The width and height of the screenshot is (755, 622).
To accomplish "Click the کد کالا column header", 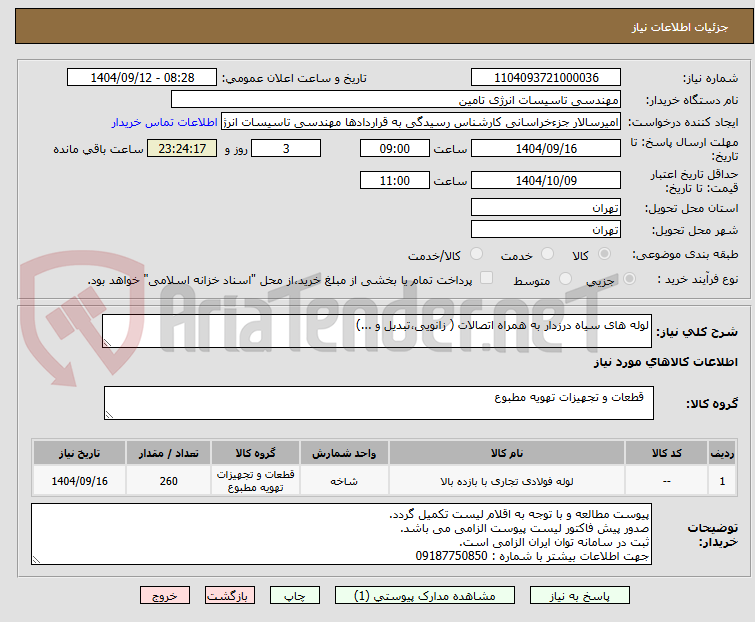I will 666,453.
